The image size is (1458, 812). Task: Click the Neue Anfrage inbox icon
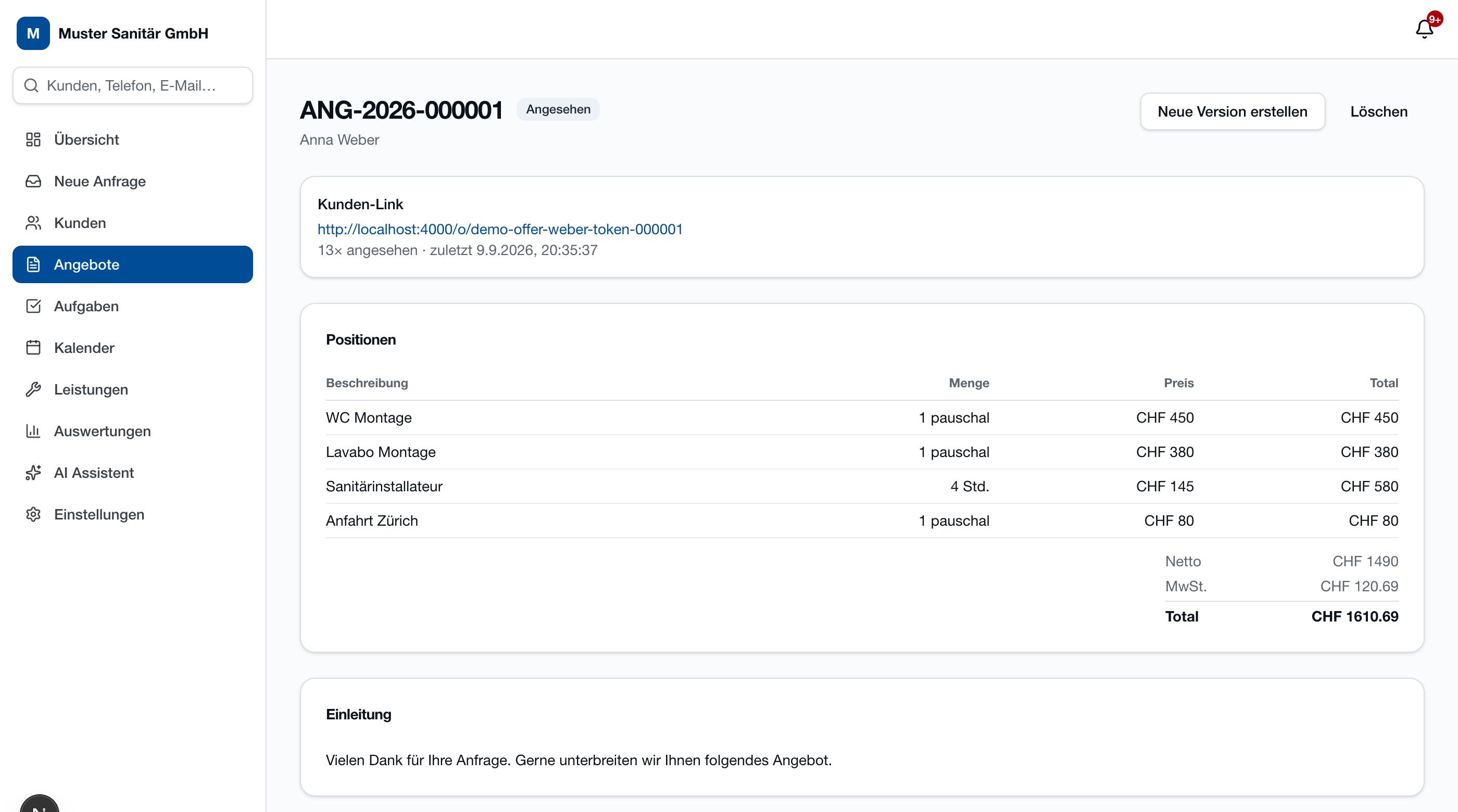tap(33, 181)
